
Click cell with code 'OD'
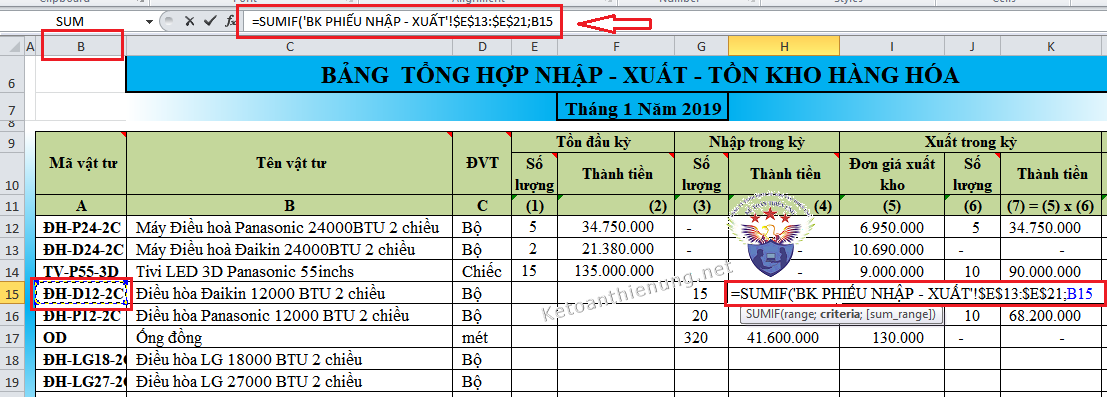tap(80, 337)
